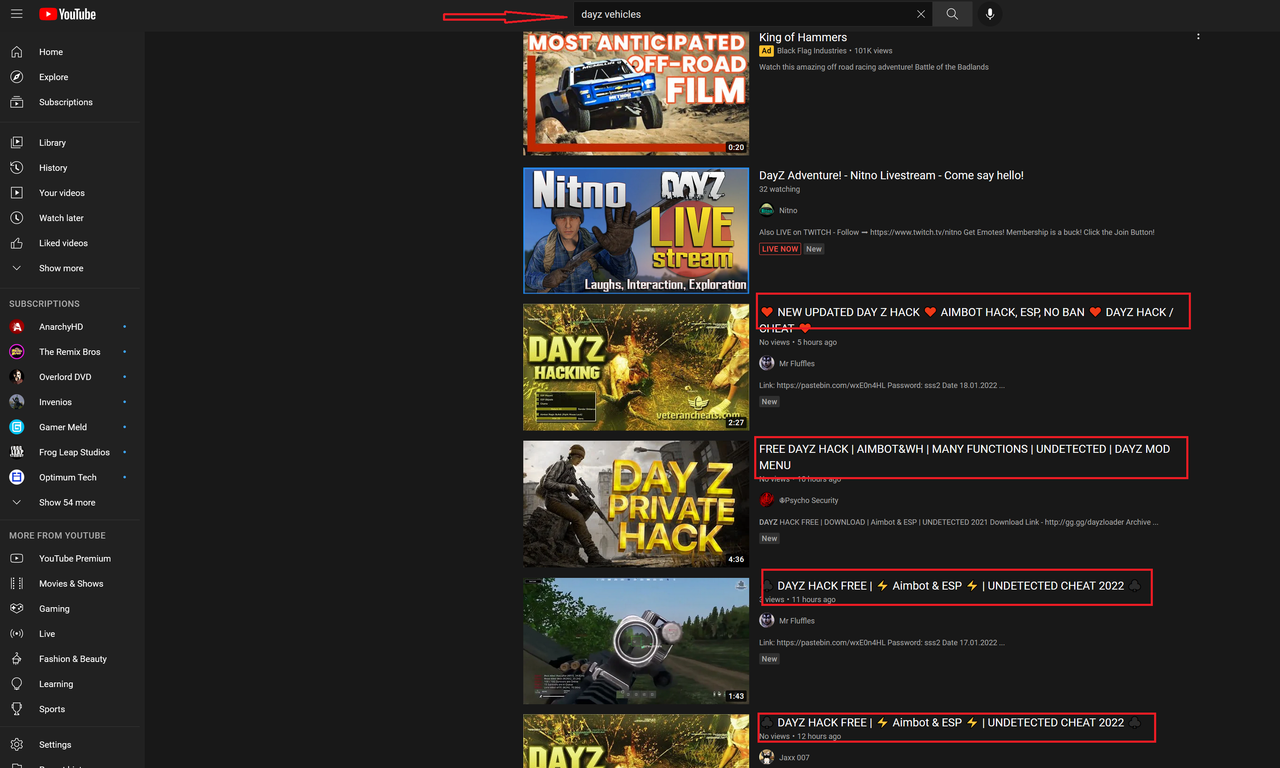Click AnarchyHD channel avatar
The width and height of the screenshot is (1280, 768).
click(x=17, y=327)
